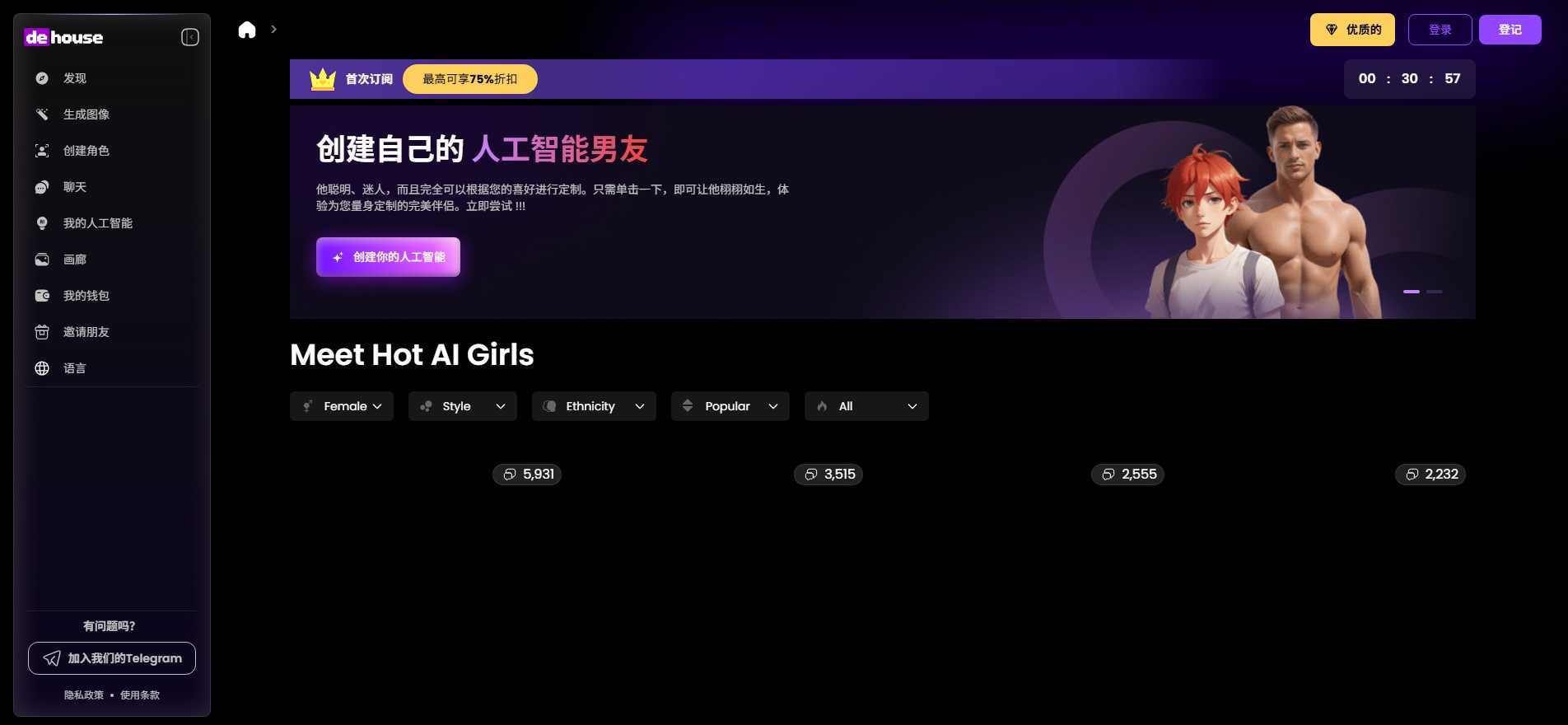Viewport: 1568px width, 725px height.
Task: Open 聊天 chat bubble icon
Action: (x=42, y=187)
